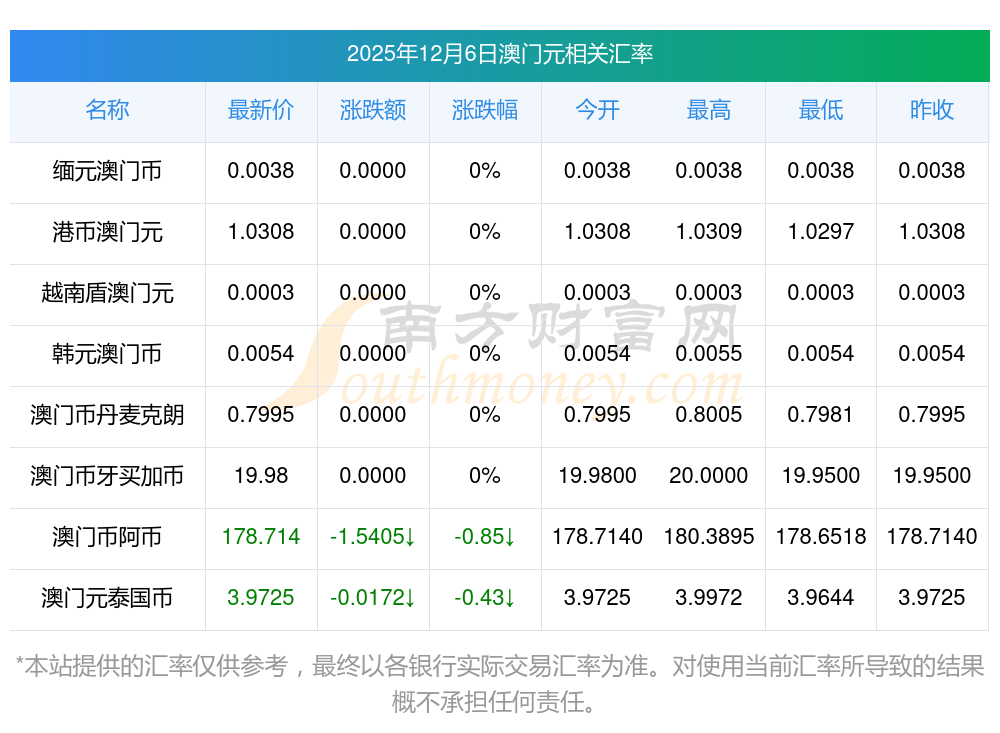Click the 涨跌额 column header

click(x=373, y=110)
